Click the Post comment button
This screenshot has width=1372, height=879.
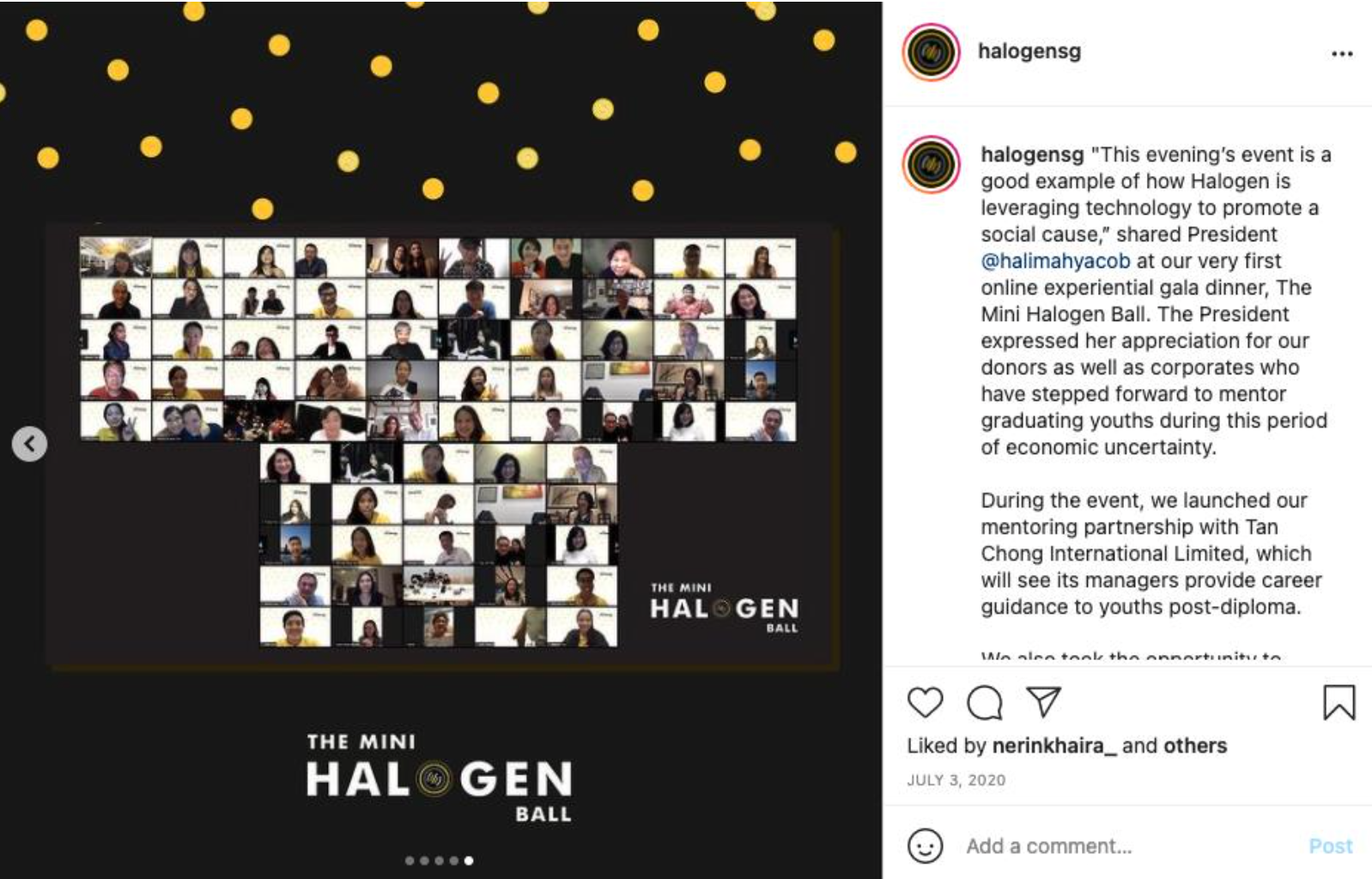(1331, 846)
